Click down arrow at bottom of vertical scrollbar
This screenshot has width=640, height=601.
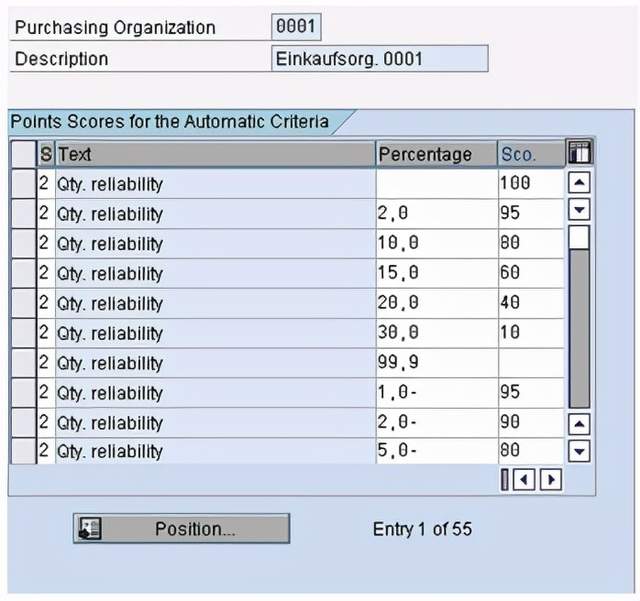click(579, 451)
